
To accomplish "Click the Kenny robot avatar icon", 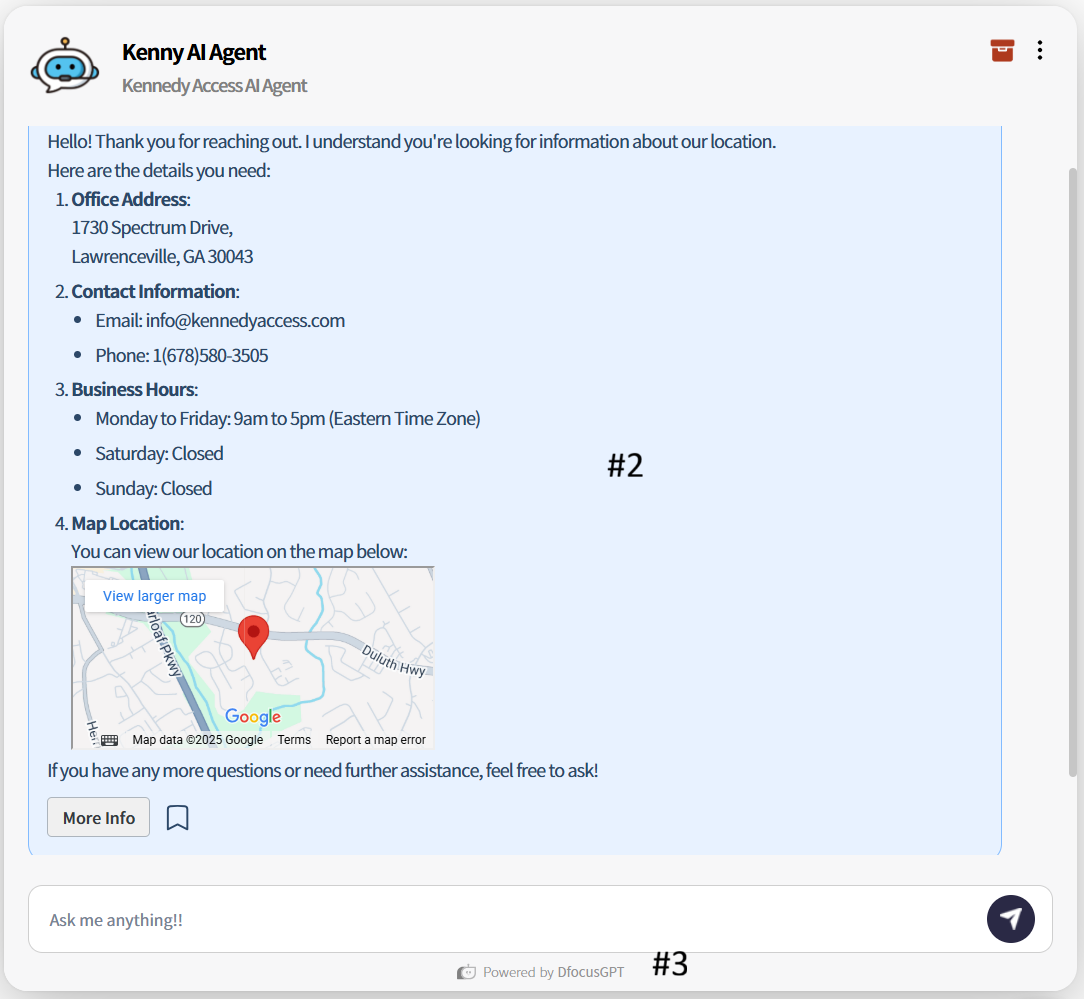I will tap(65, 66).
